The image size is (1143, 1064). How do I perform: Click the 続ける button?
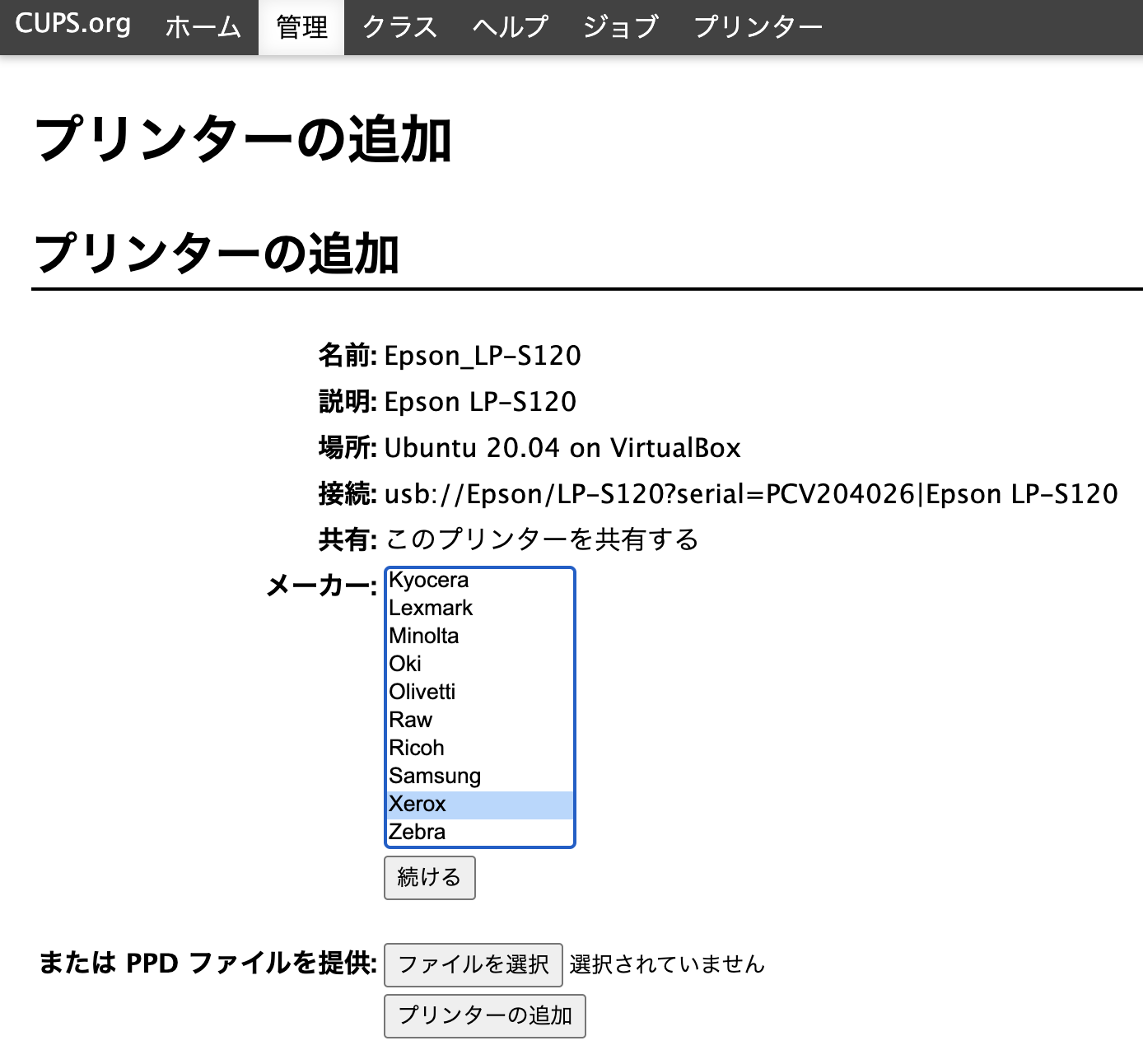[x=430, y=878]
